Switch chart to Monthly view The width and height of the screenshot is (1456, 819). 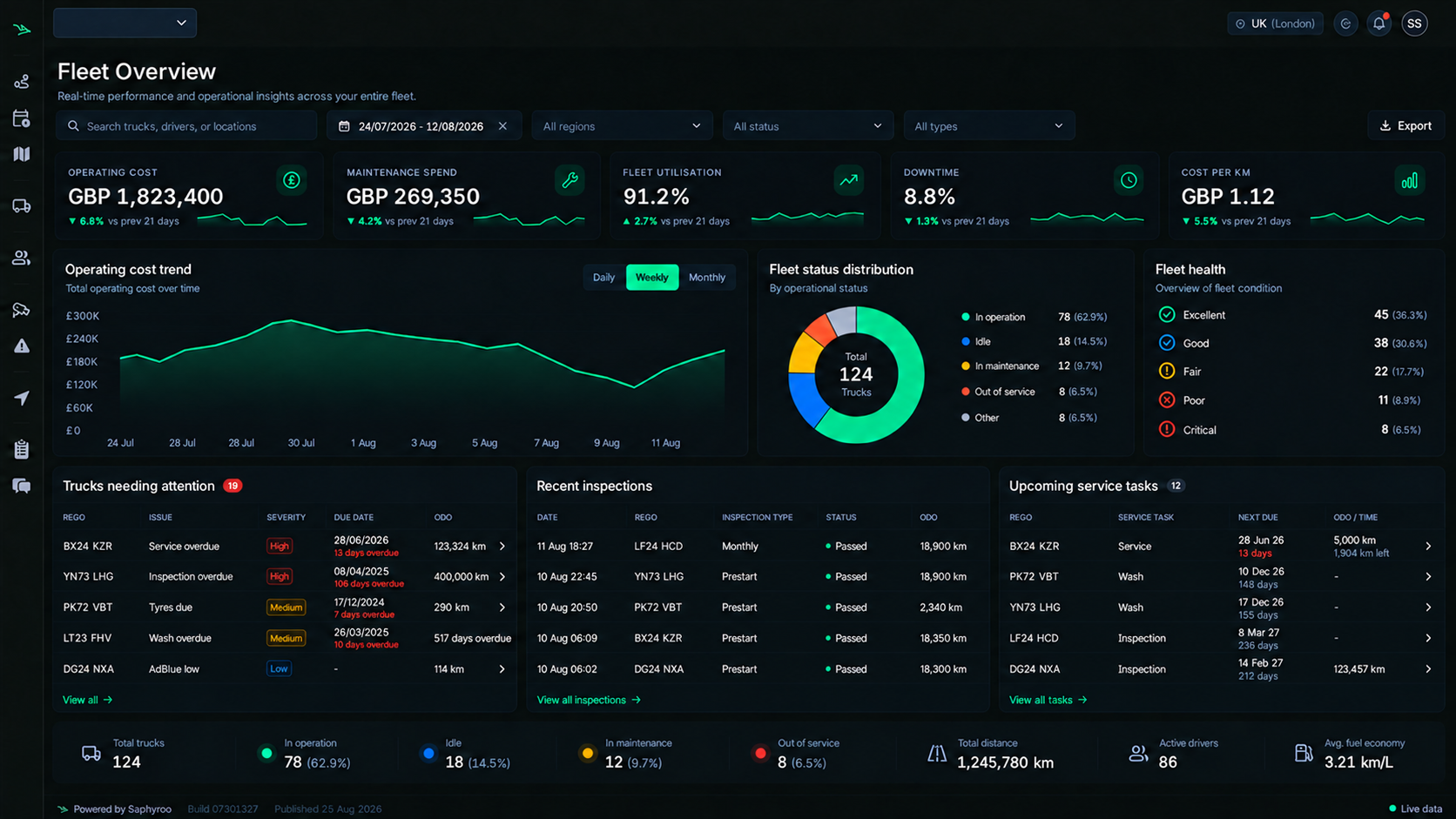click(x=707, y=278)
